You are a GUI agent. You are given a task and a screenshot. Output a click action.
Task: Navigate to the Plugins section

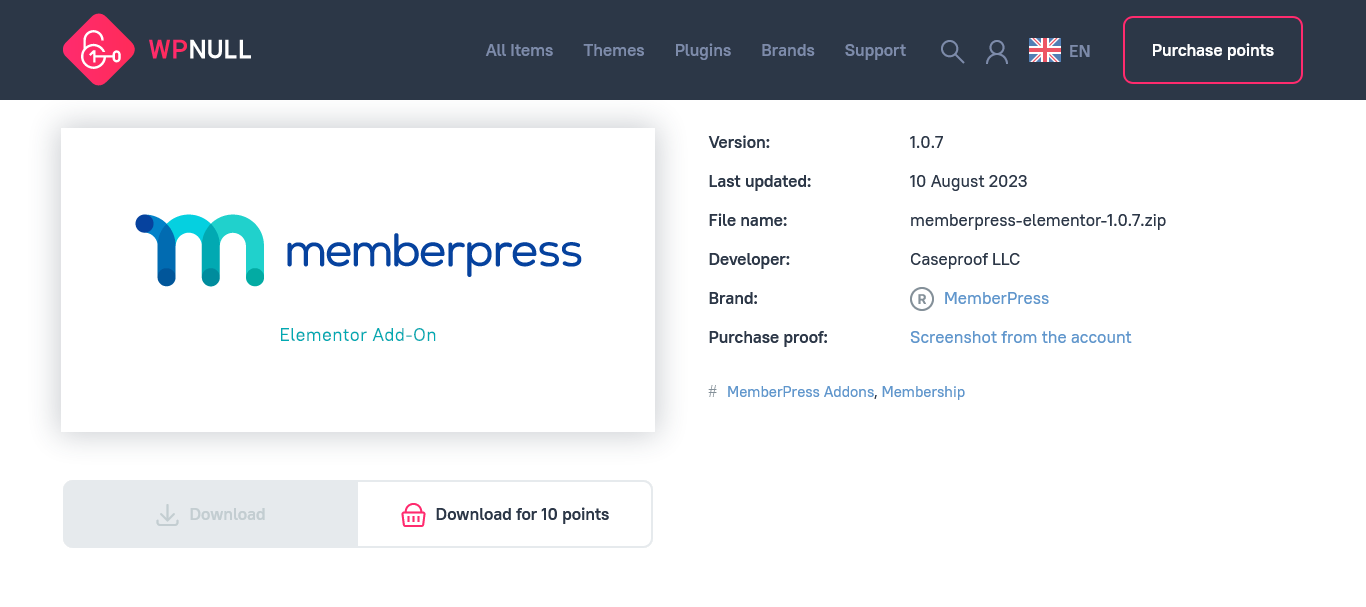point(703,51)
